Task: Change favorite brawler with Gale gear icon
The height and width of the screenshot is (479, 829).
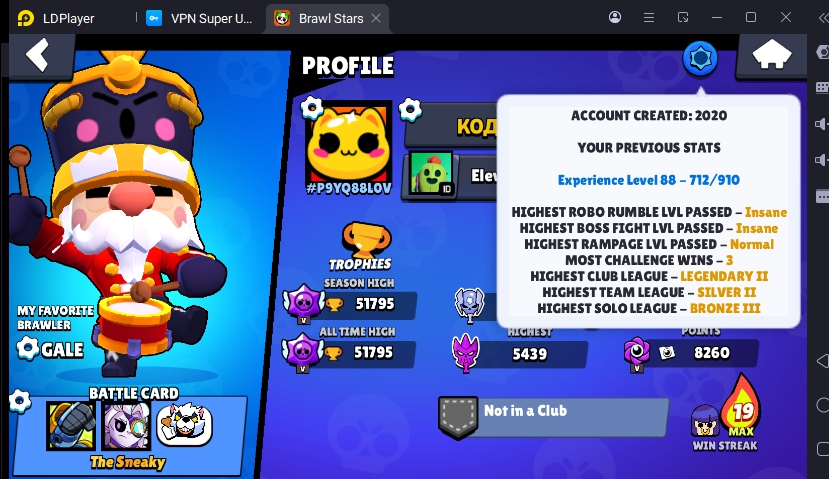Action: tap(27, 348)
